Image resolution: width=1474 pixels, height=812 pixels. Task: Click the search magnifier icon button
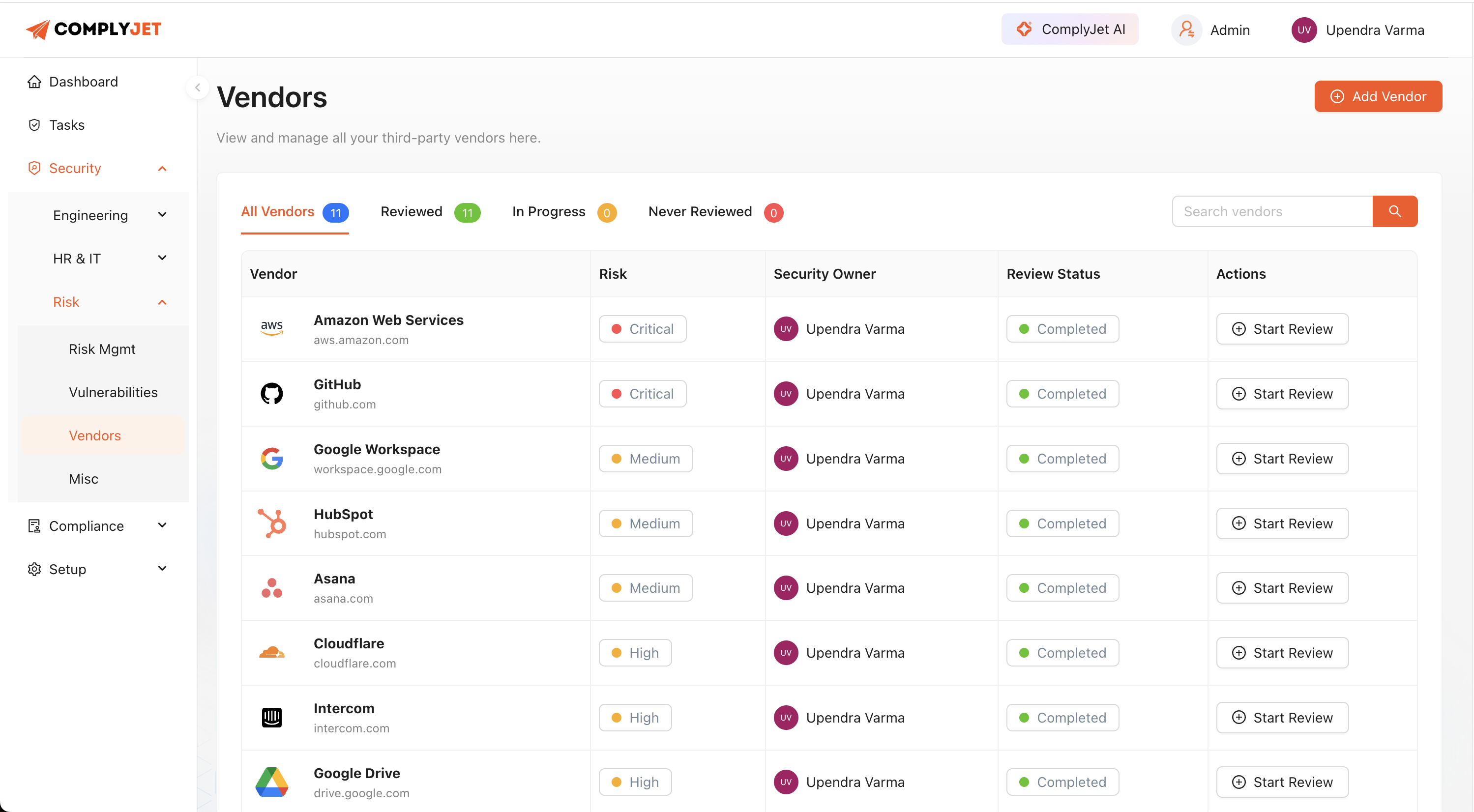[x=1394, y=211]
